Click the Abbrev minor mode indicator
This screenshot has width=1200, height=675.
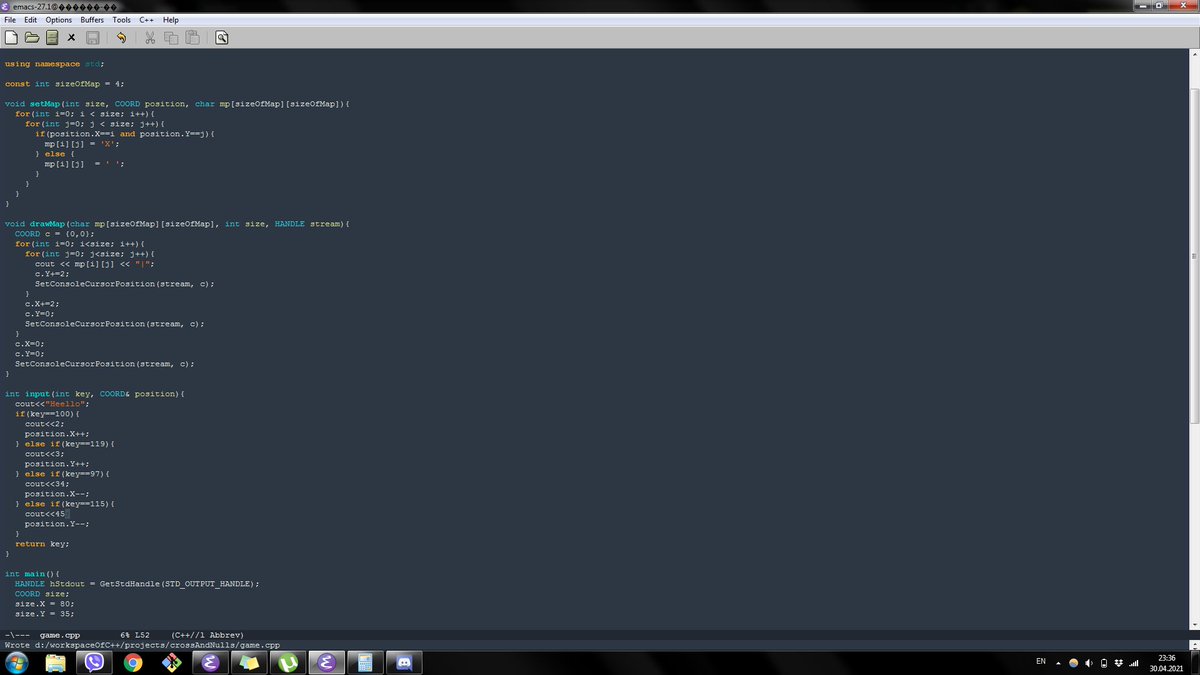(226, 635)
